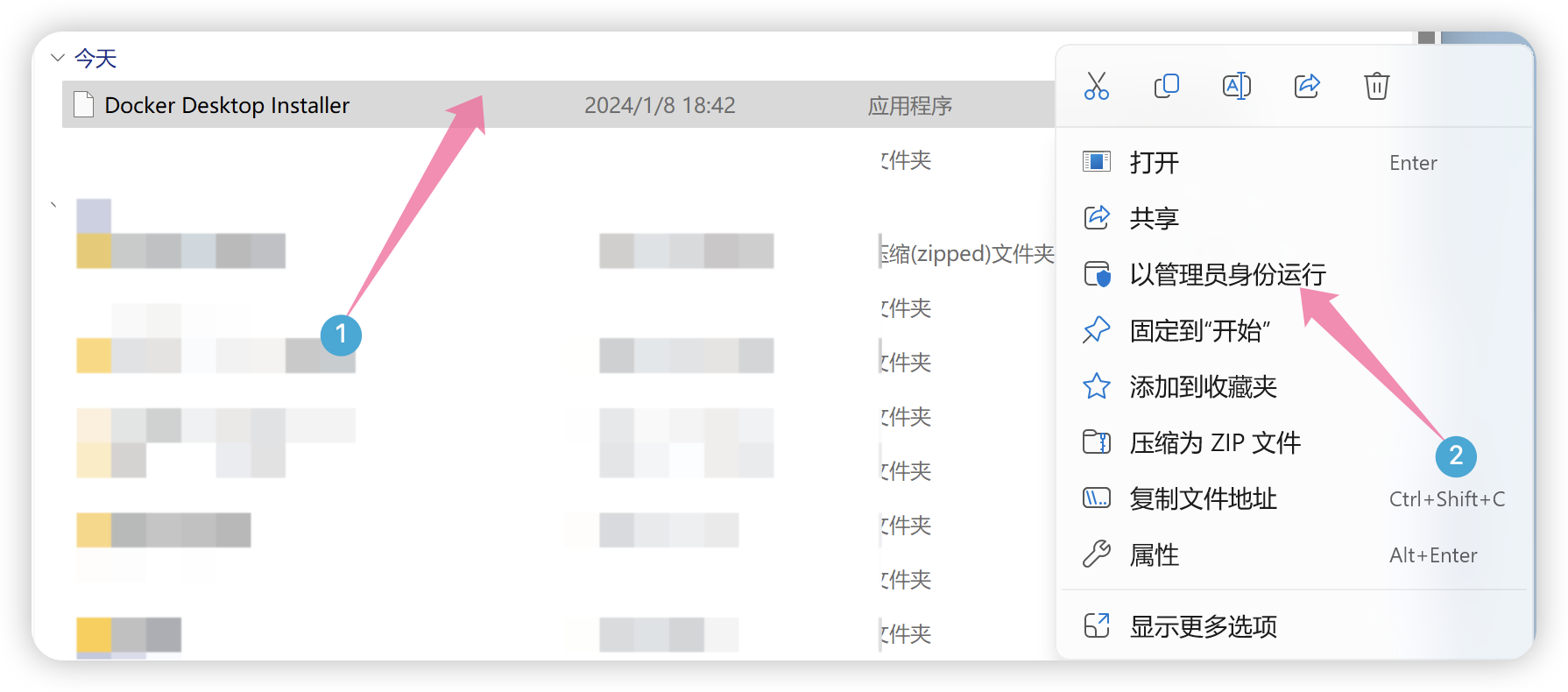Image resolution: width=1568 pixels, height=692 pixels.
Task: Click the Share arrow icon at top
Action: coord(1307,86)
